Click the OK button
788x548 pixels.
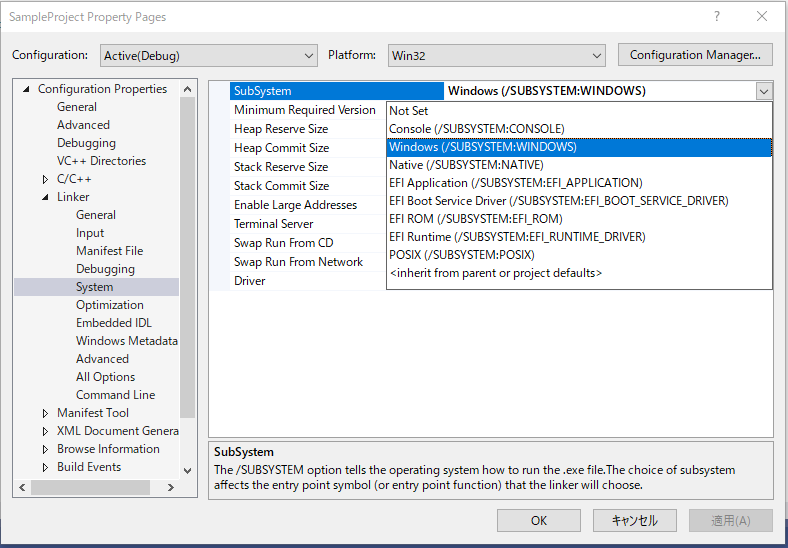click(539, 520)
